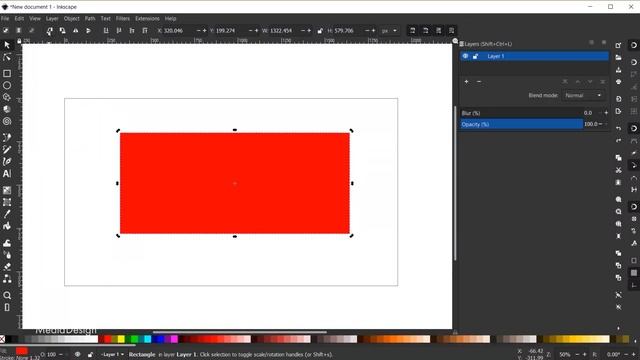Screen dimensions: 640x360
Task: Decrease the zoom percentage in status bar
Action: [x=578, y=354]
